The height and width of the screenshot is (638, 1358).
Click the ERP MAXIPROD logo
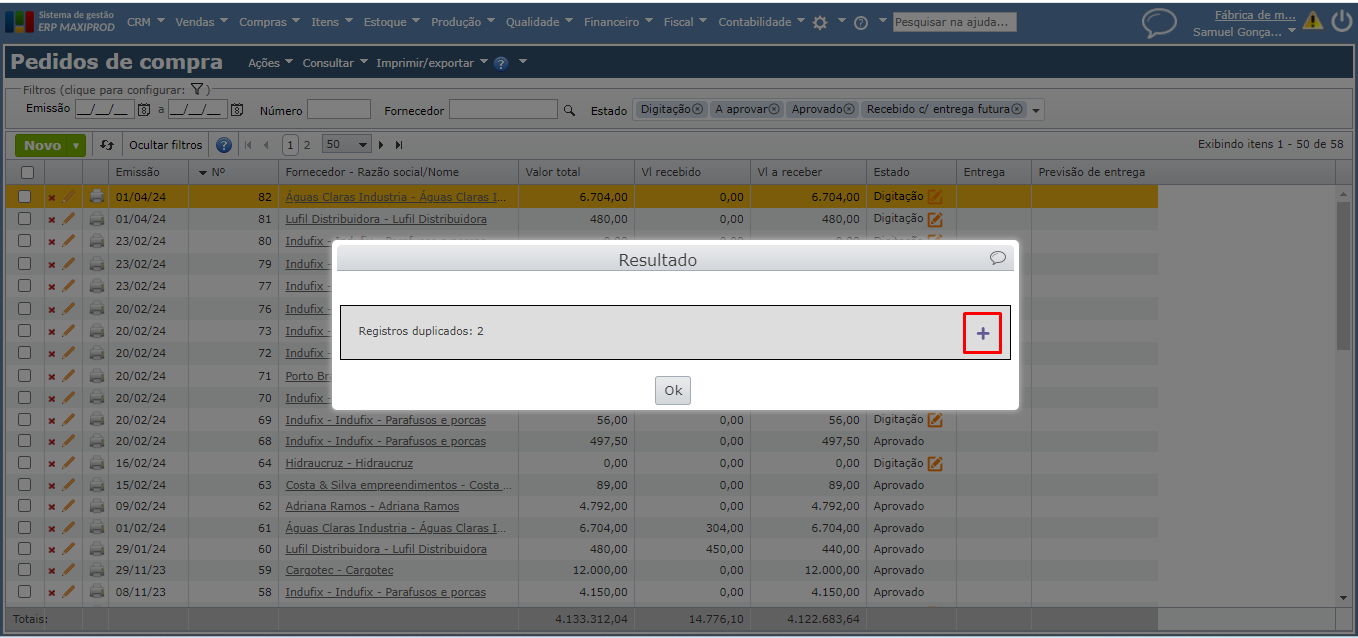(60, 21)
